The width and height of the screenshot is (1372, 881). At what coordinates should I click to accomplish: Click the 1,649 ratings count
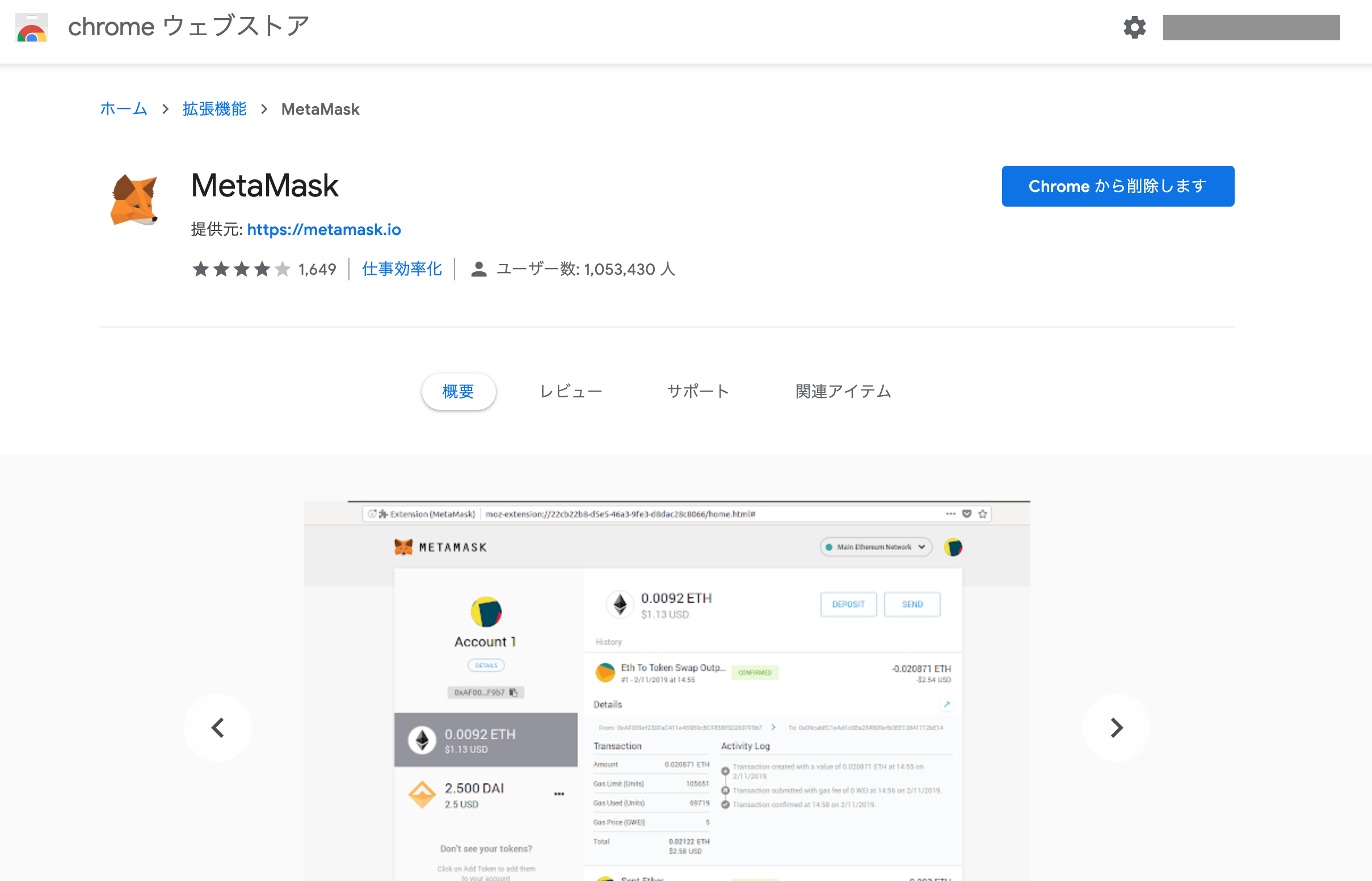(317, 269)
